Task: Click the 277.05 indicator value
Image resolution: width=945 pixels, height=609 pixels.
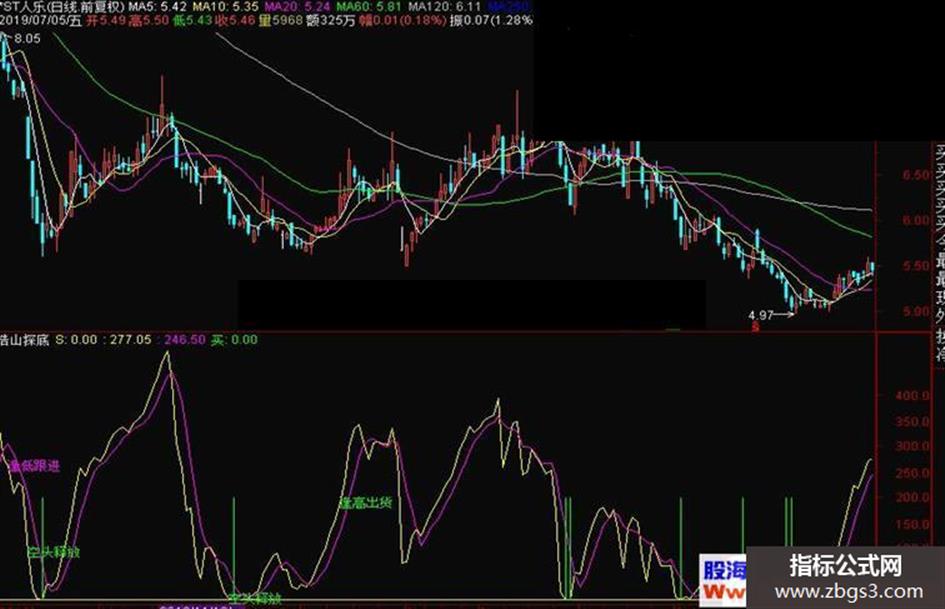Action: (x=131, y=339)
